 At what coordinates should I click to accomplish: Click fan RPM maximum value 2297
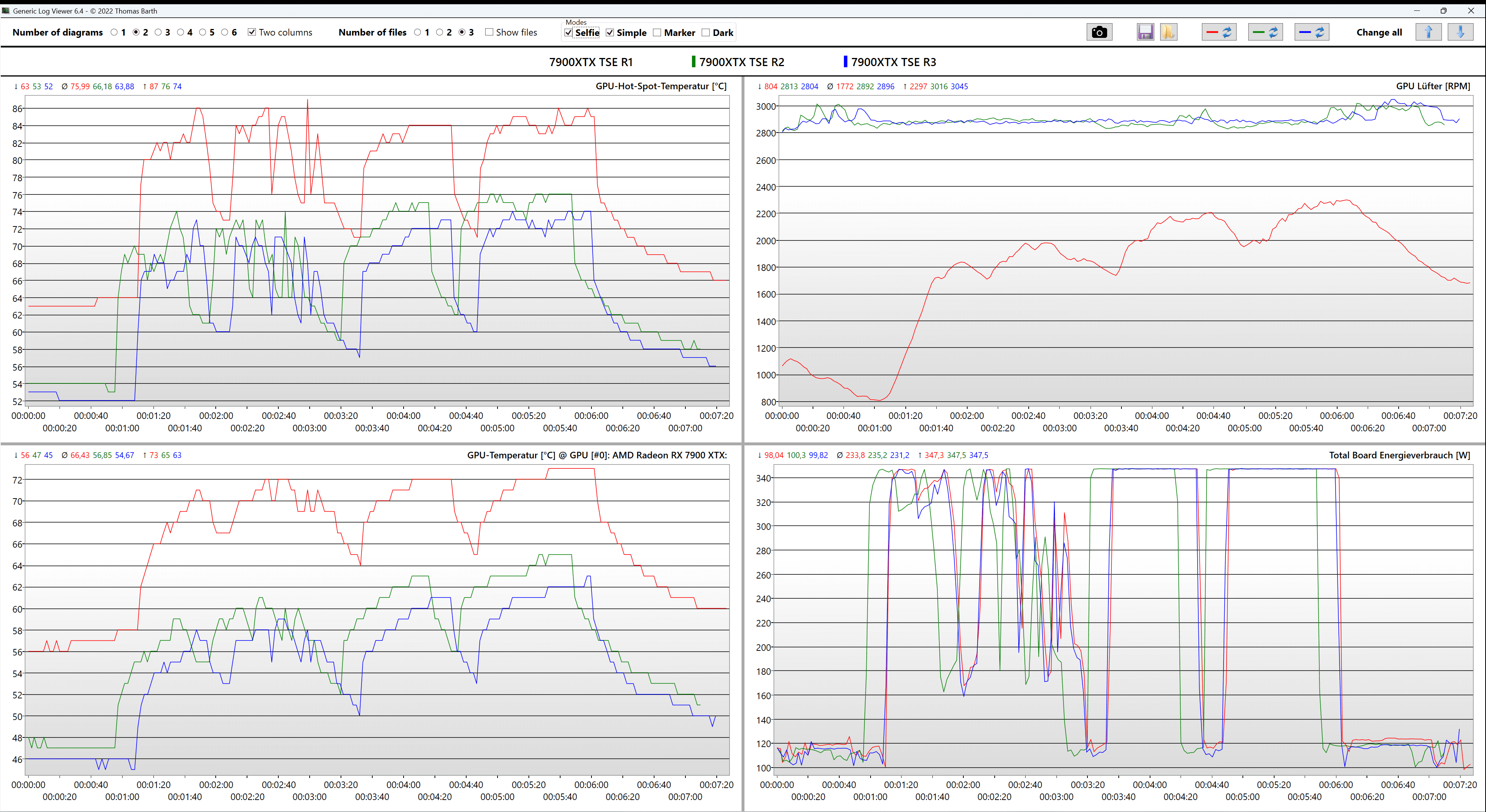click(x=919, y=87)
